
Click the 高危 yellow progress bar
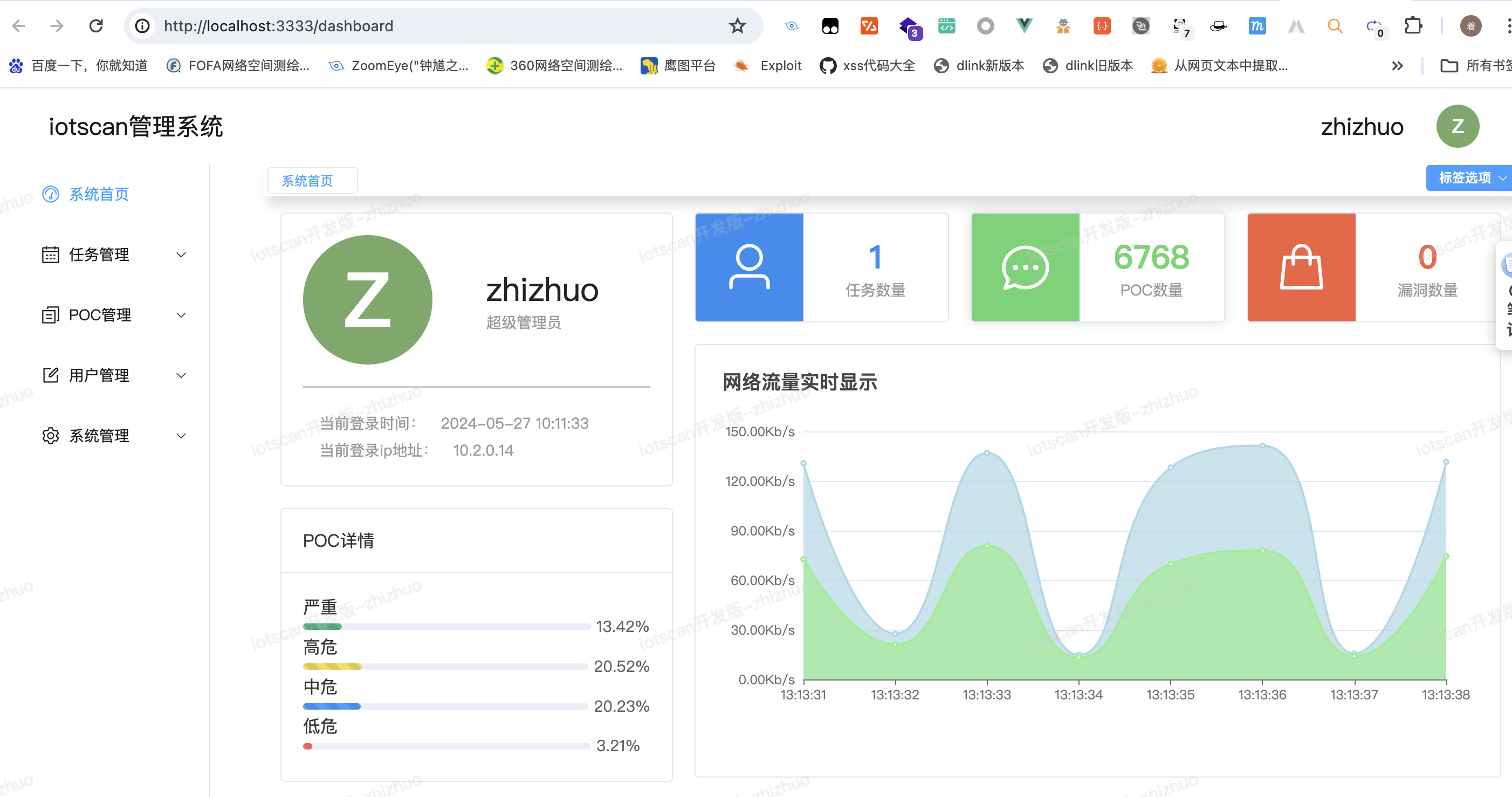pos(332,666)
